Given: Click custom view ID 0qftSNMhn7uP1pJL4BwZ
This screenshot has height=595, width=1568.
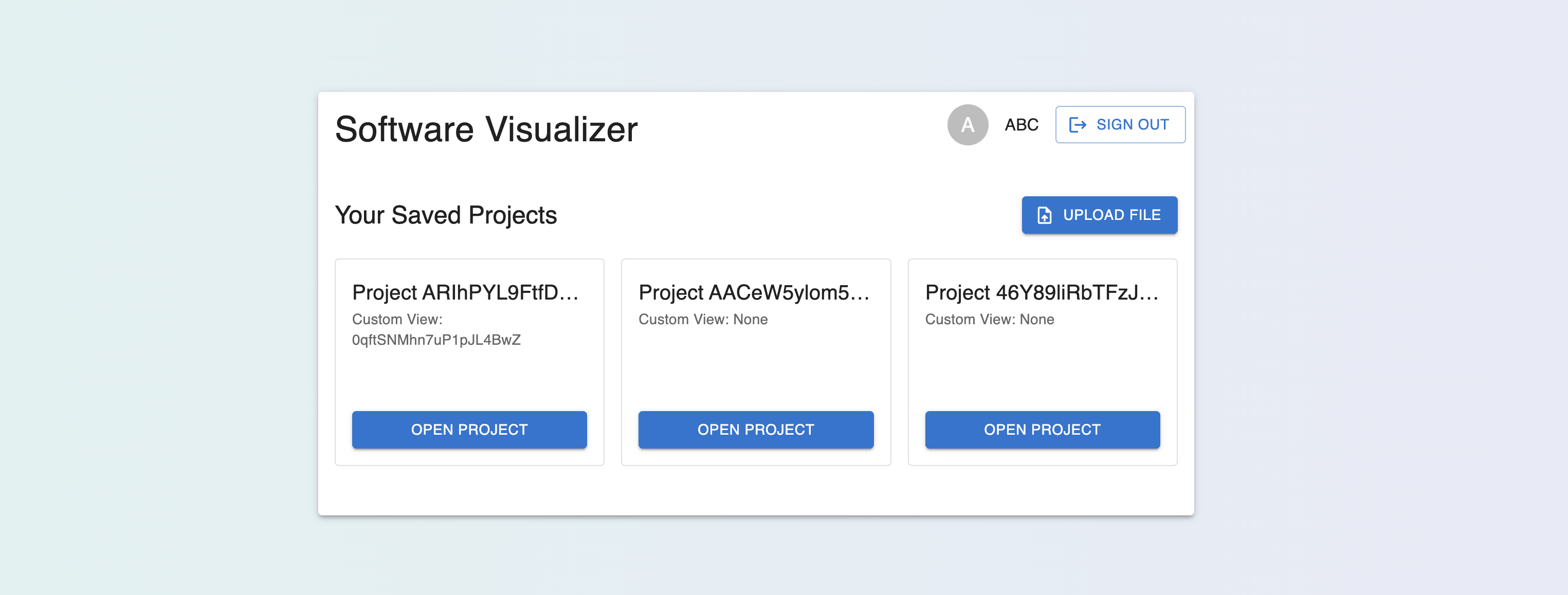Looking at the screenshot, I should [x=436, y=340].
